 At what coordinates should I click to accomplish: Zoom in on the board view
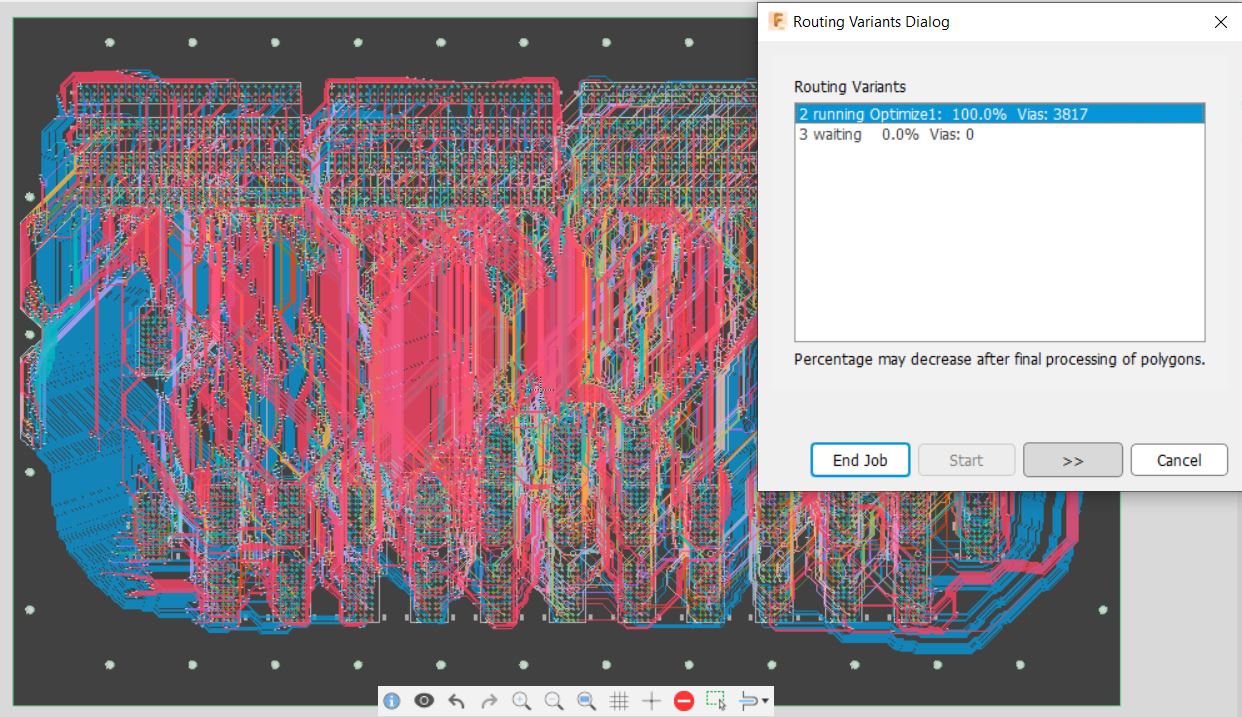521,700
